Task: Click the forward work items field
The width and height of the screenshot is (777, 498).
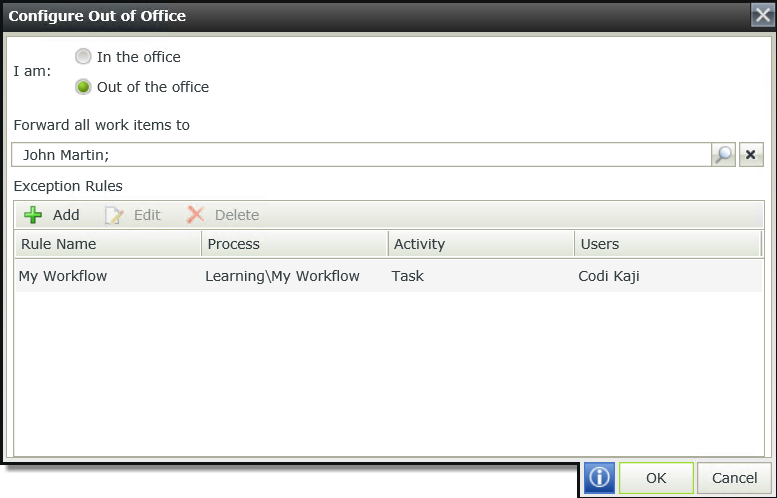Action: coord(360,155)
